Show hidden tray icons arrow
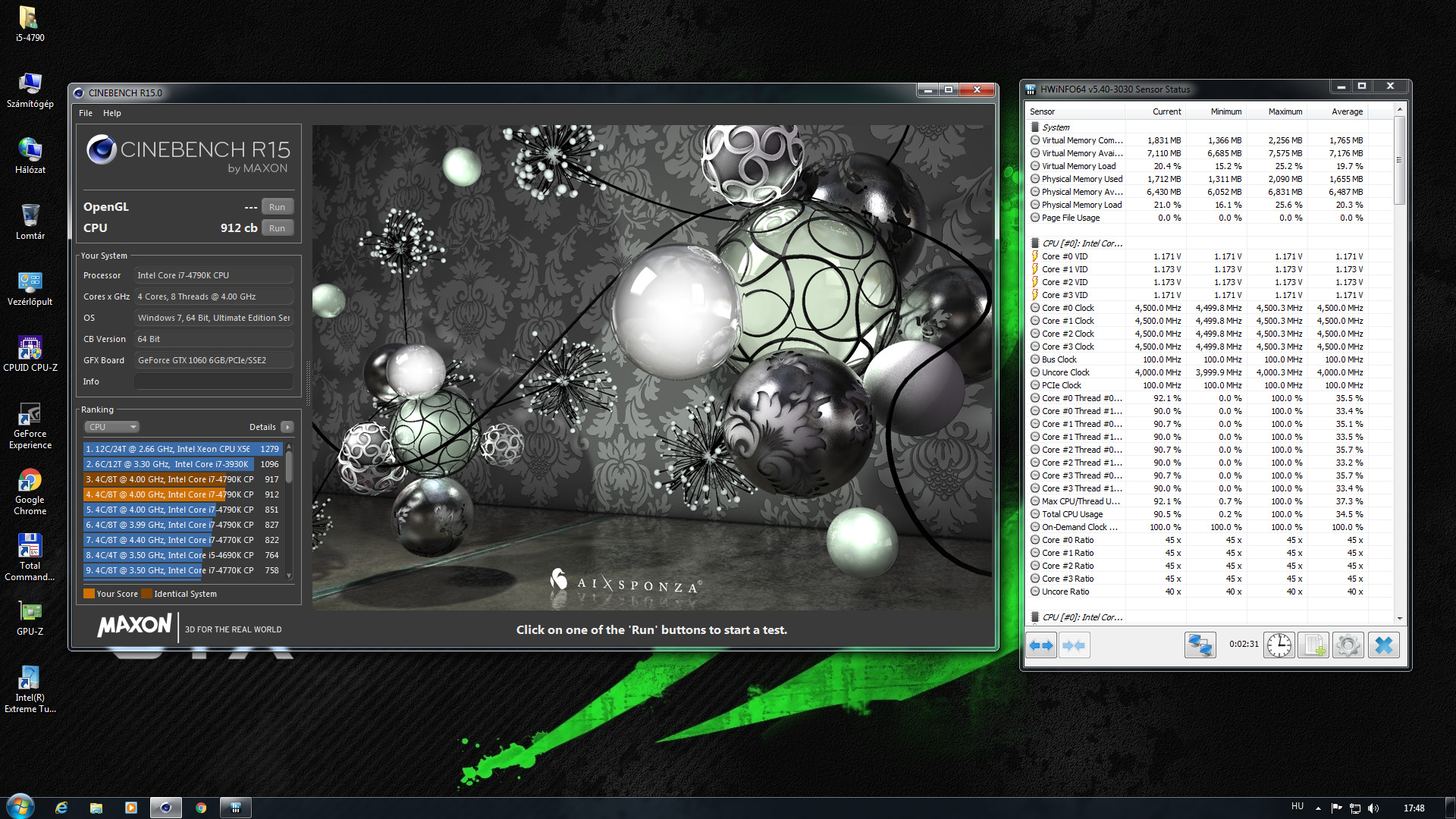1456x819 pixels. tap(1318, 808)
